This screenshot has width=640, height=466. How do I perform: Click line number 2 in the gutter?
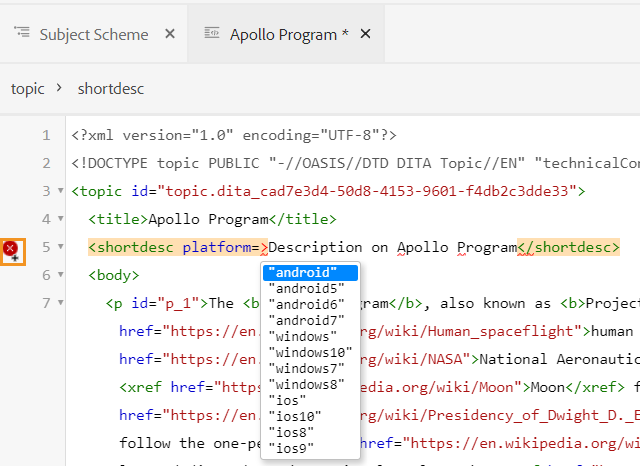pos(46,163)
